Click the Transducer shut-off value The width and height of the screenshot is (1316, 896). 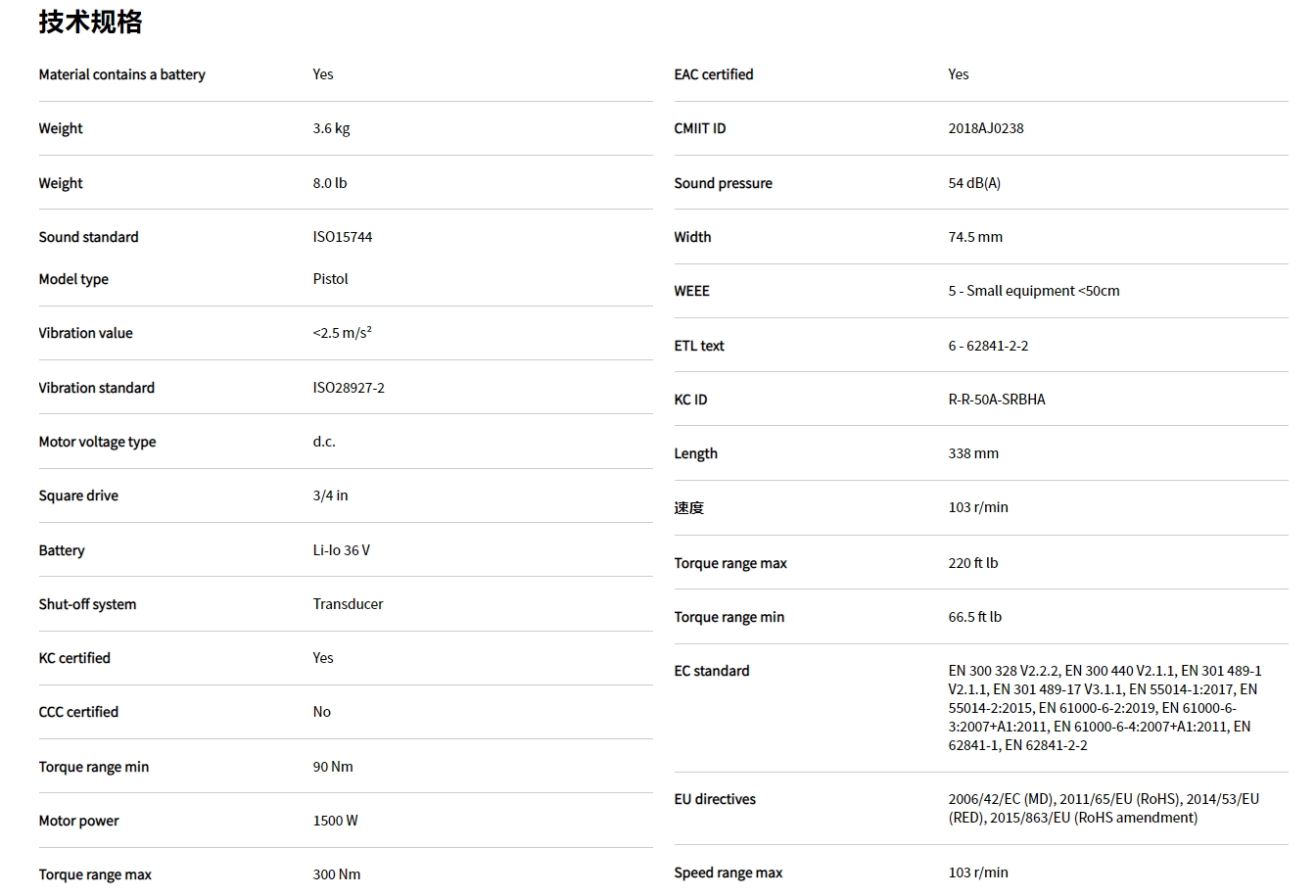coord(348,604)
